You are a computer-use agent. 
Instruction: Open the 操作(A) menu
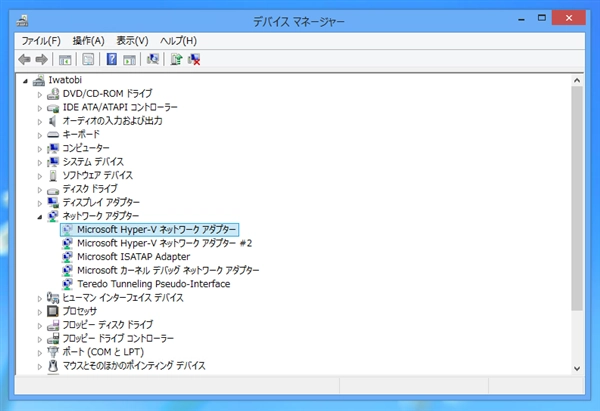coord(88,41)
